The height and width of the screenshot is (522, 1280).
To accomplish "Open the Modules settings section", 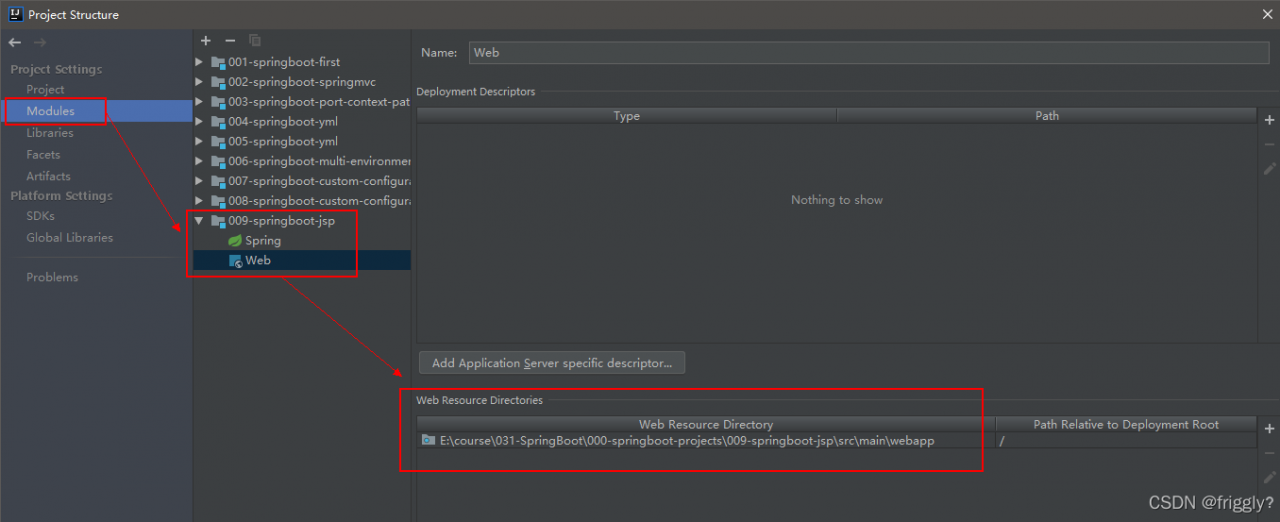I will pos(50,111).
